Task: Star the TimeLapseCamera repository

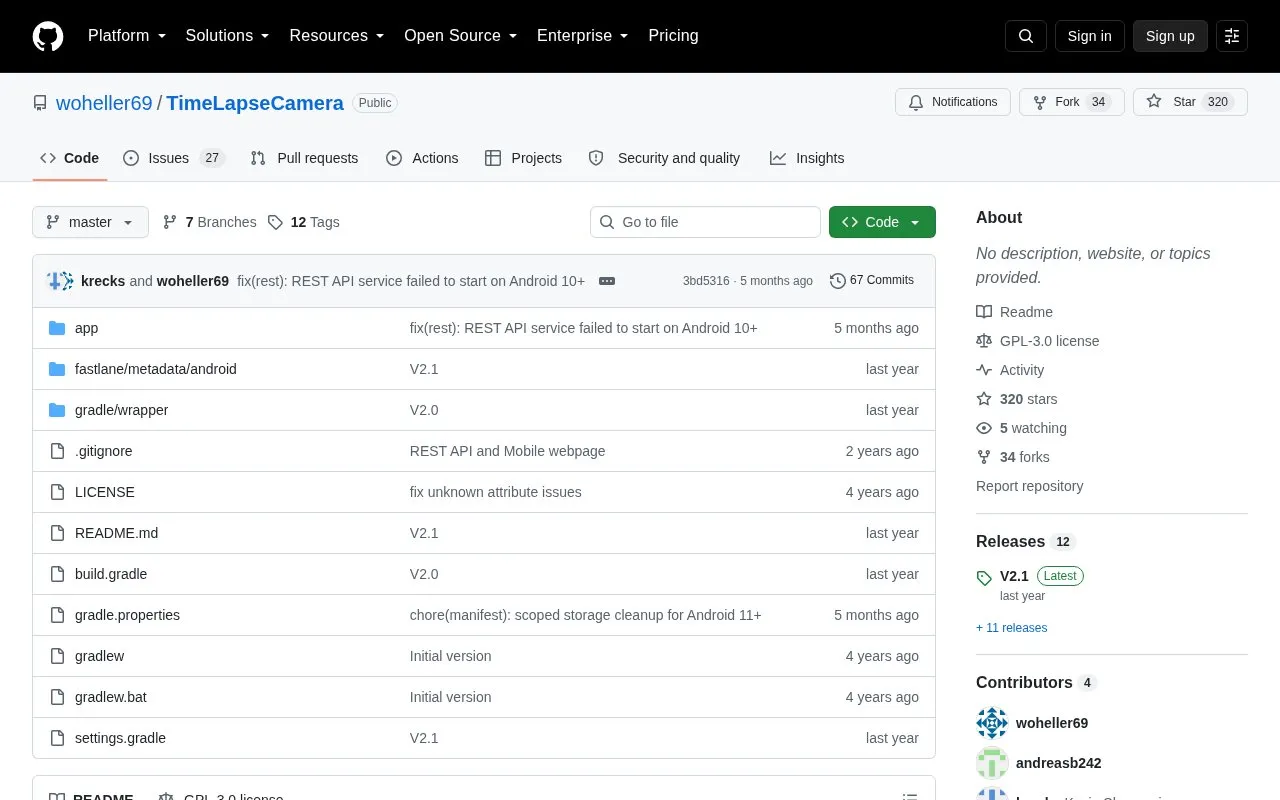Action: (x=1190, y=102)
